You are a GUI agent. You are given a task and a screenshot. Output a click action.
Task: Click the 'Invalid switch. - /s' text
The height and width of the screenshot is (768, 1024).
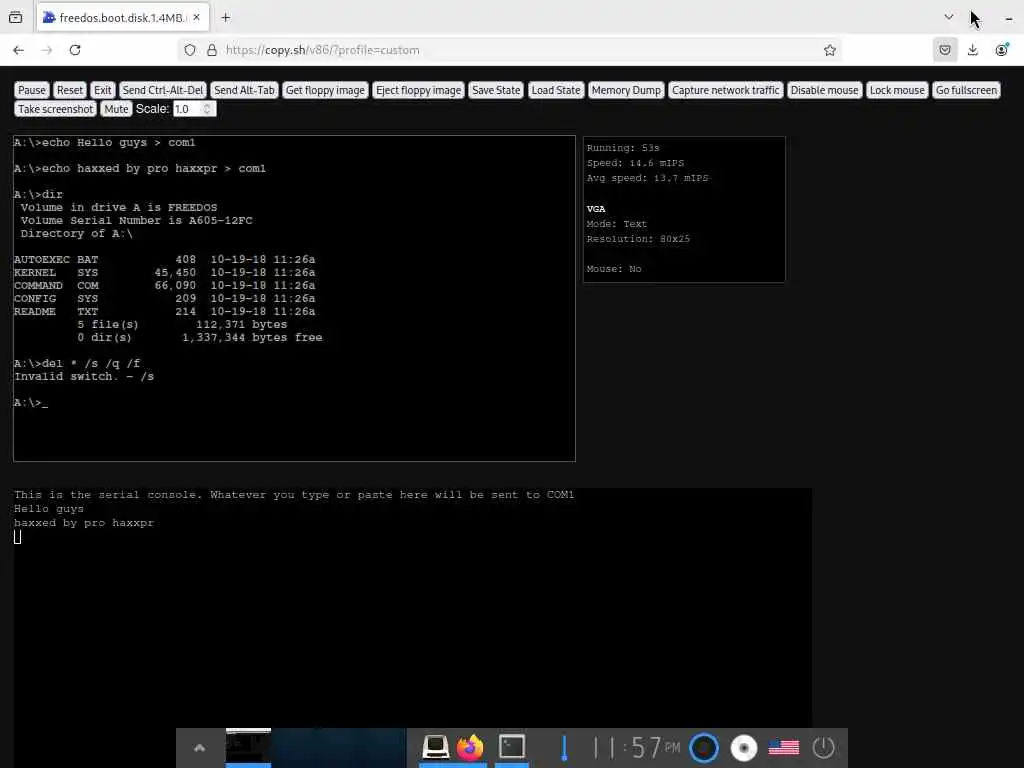[x=84, y=376]
